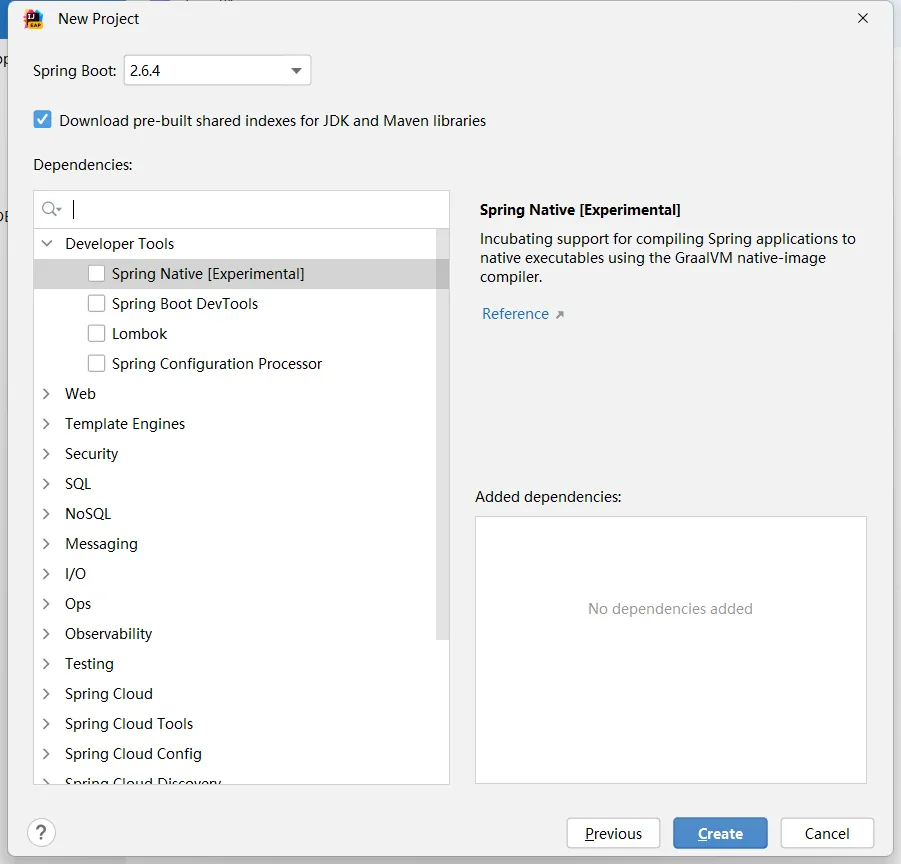901x864 pixels.
Task: Select the Template Engines category
Action: 125,424
